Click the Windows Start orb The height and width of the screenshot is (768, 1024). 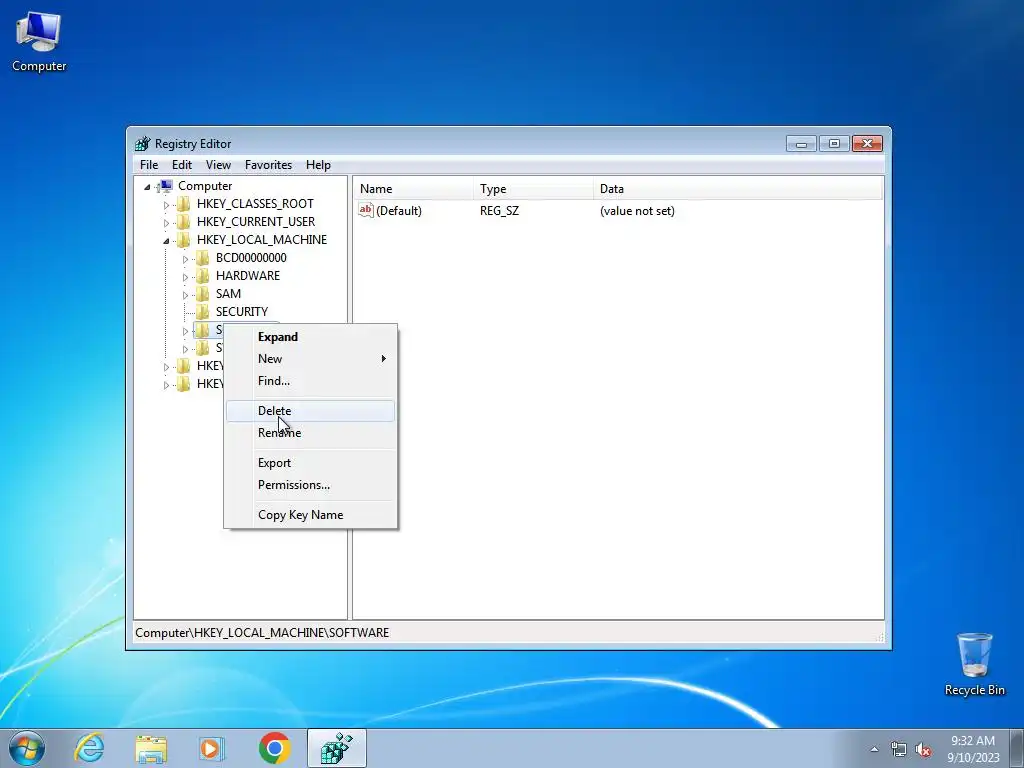point(26,748)
